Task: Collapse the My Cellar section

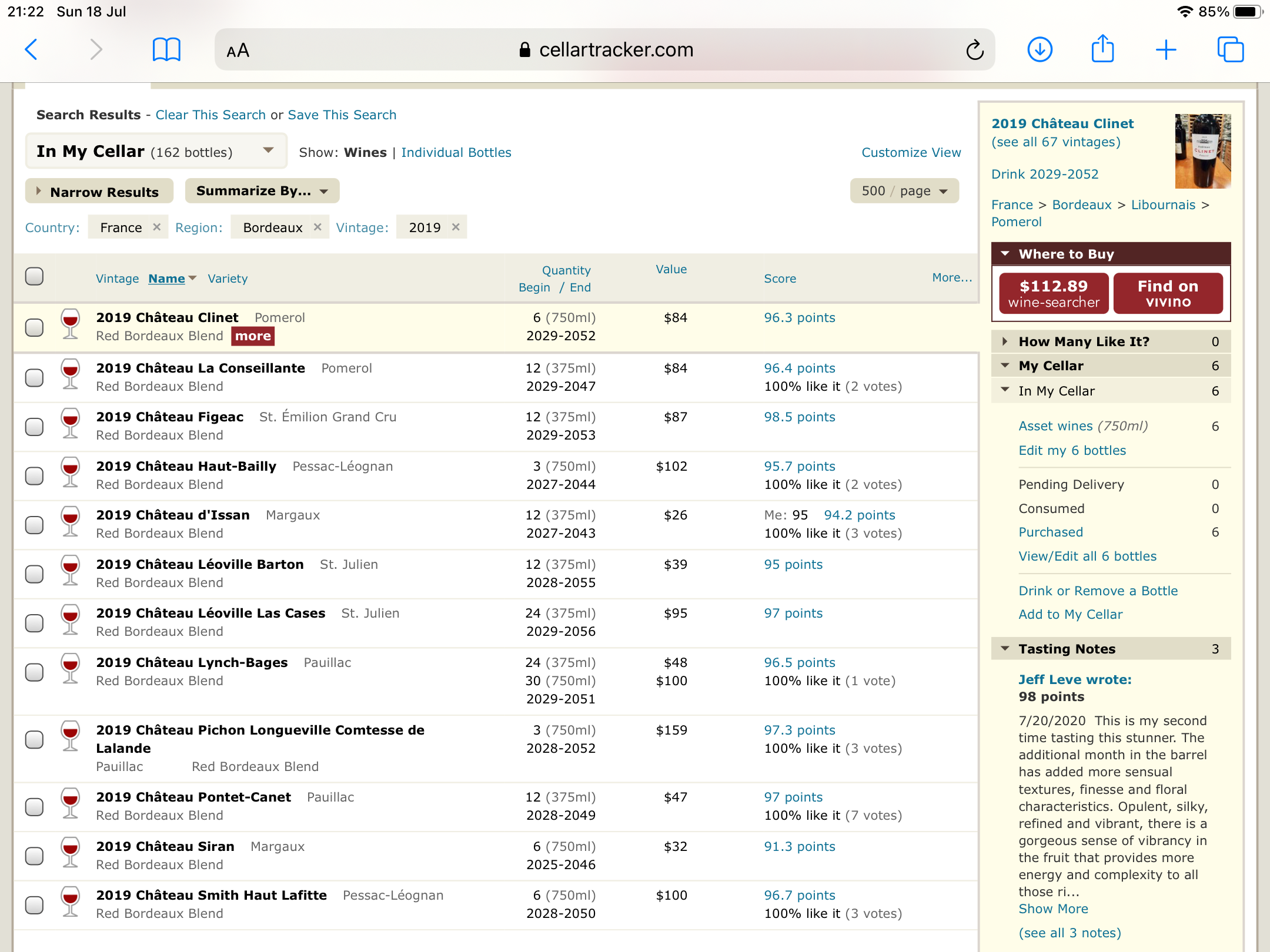Action: click(x=1111, y=366)
